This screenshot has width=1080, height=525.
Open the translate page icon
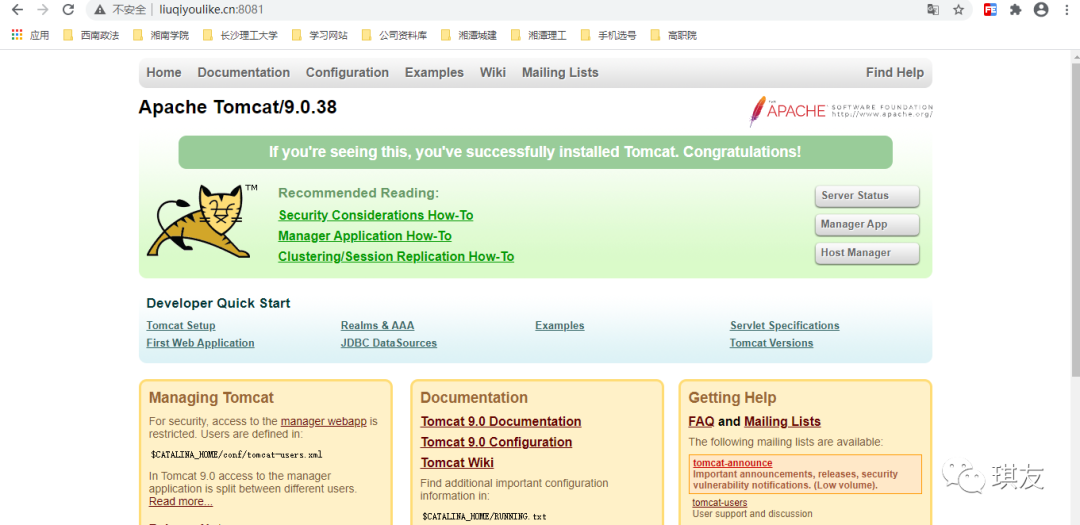933,10
